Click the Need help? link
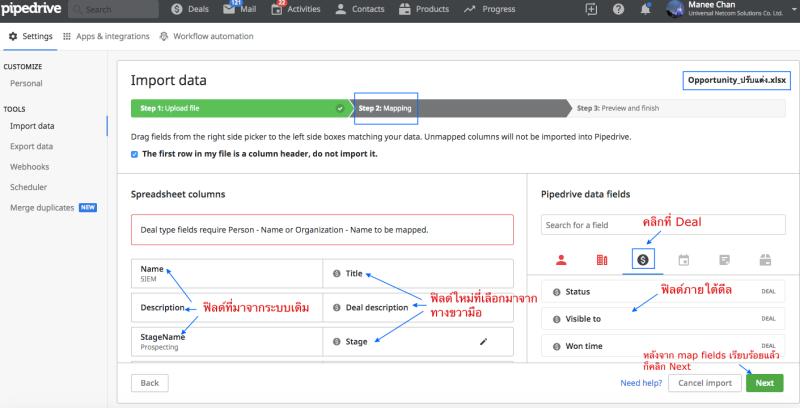 [640, 383]
